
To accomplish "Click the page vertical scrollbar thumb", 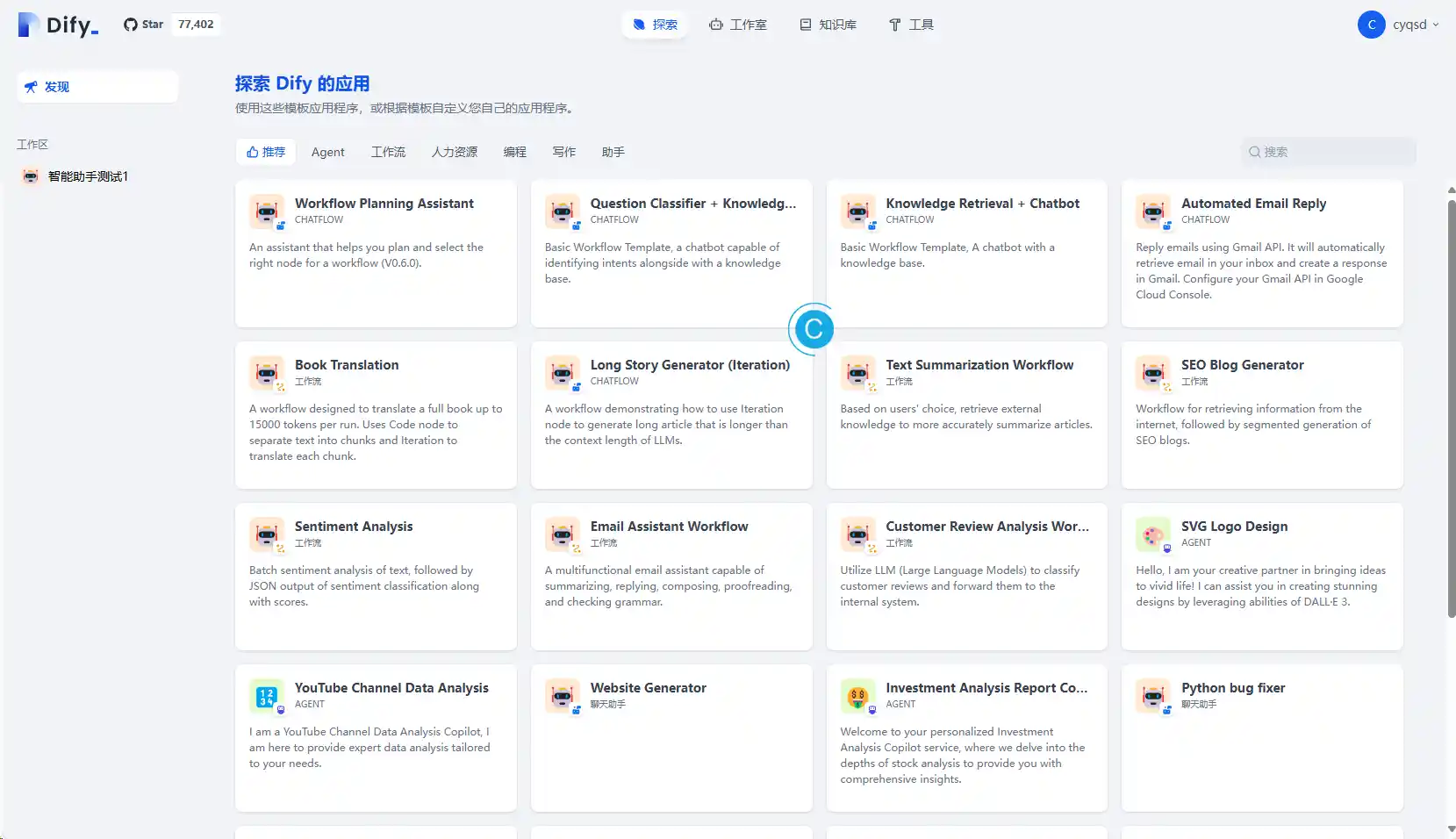I will pyautogui.click(x=1451, y=408).
